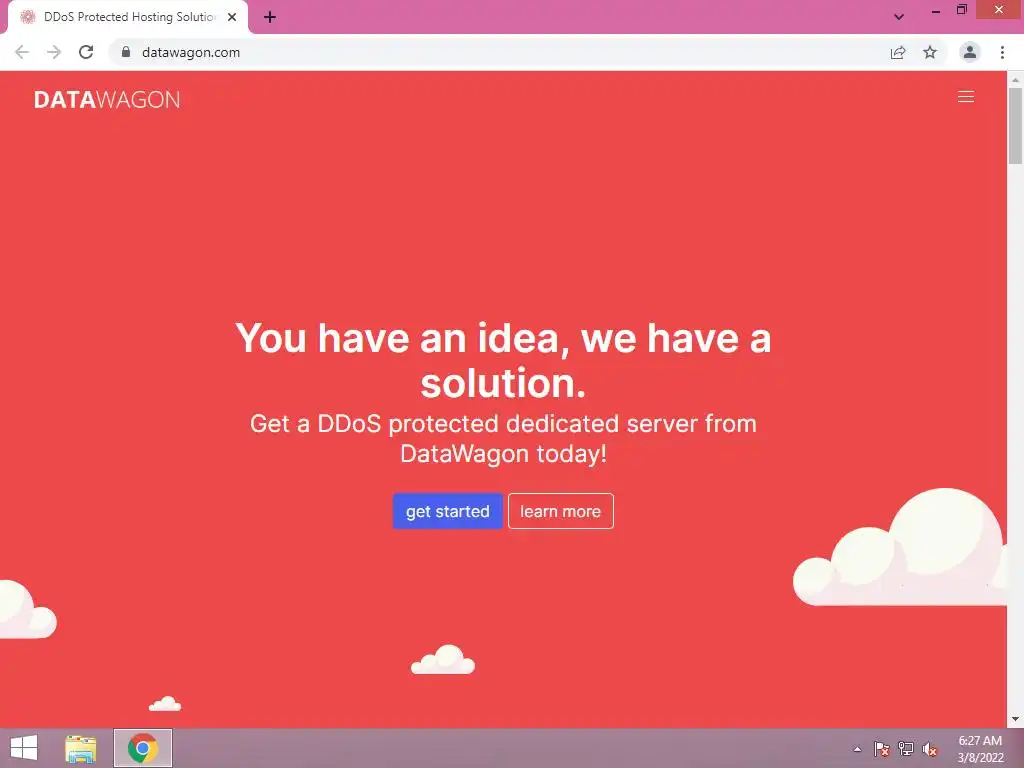Share this page via the share icon

[x=898, y=52]
